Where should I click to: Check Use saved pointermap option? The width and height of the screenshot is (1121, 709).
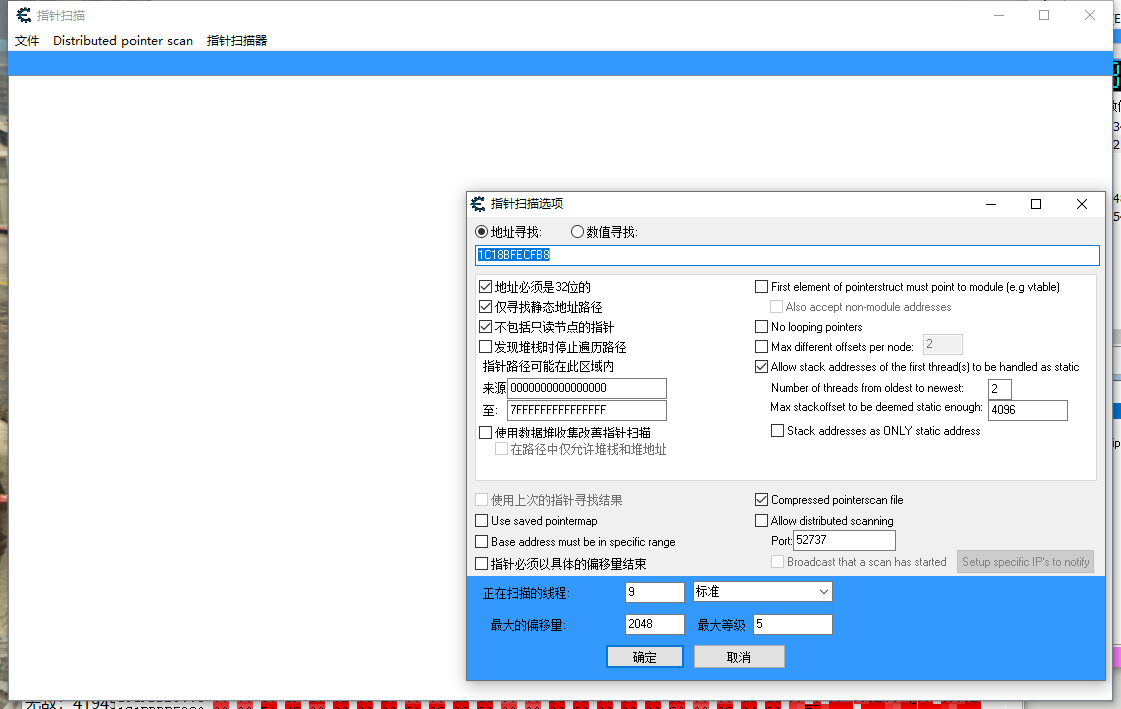coord(482,520)
